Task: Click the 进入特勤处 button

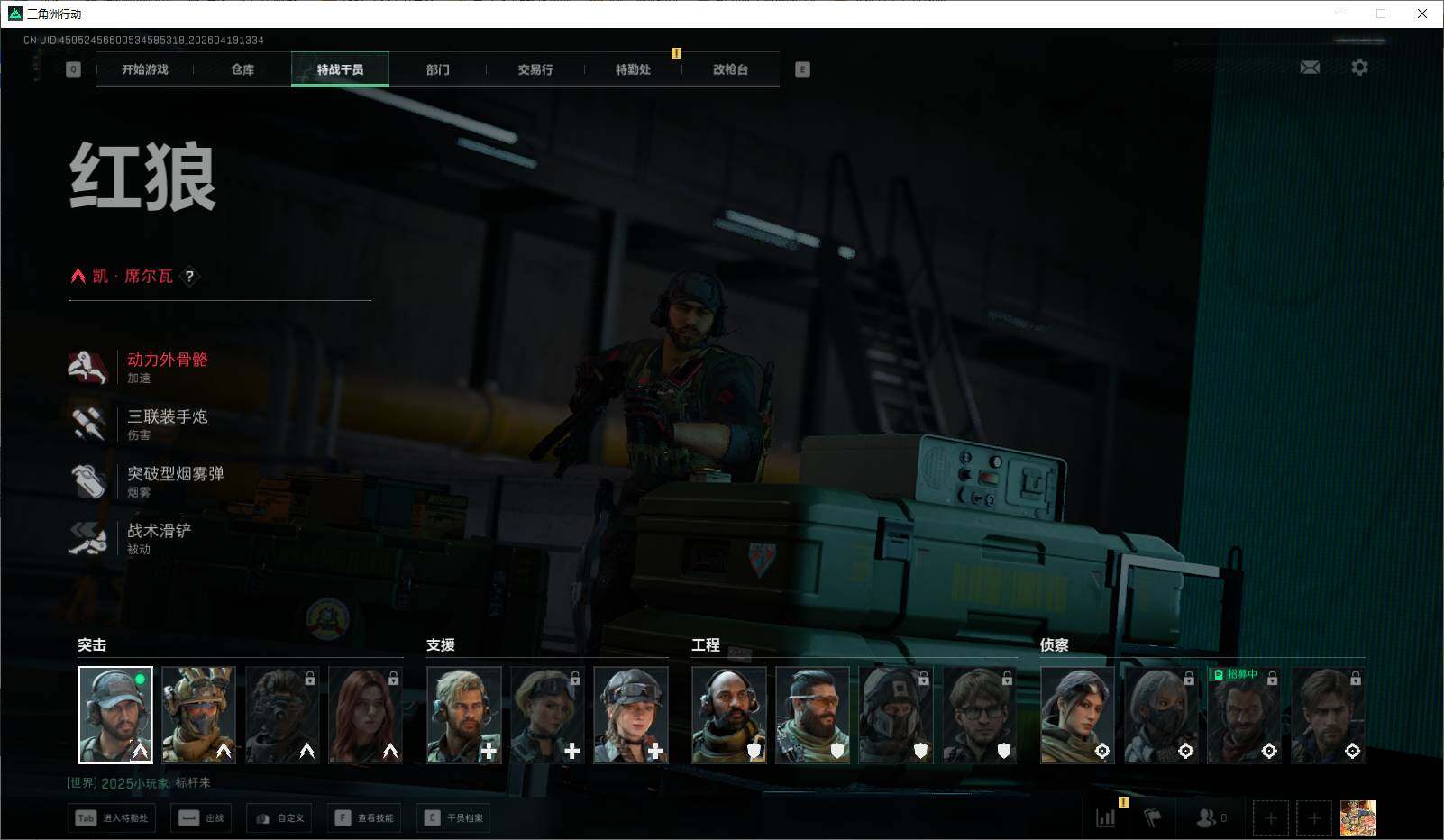Action: click(112, 818)
